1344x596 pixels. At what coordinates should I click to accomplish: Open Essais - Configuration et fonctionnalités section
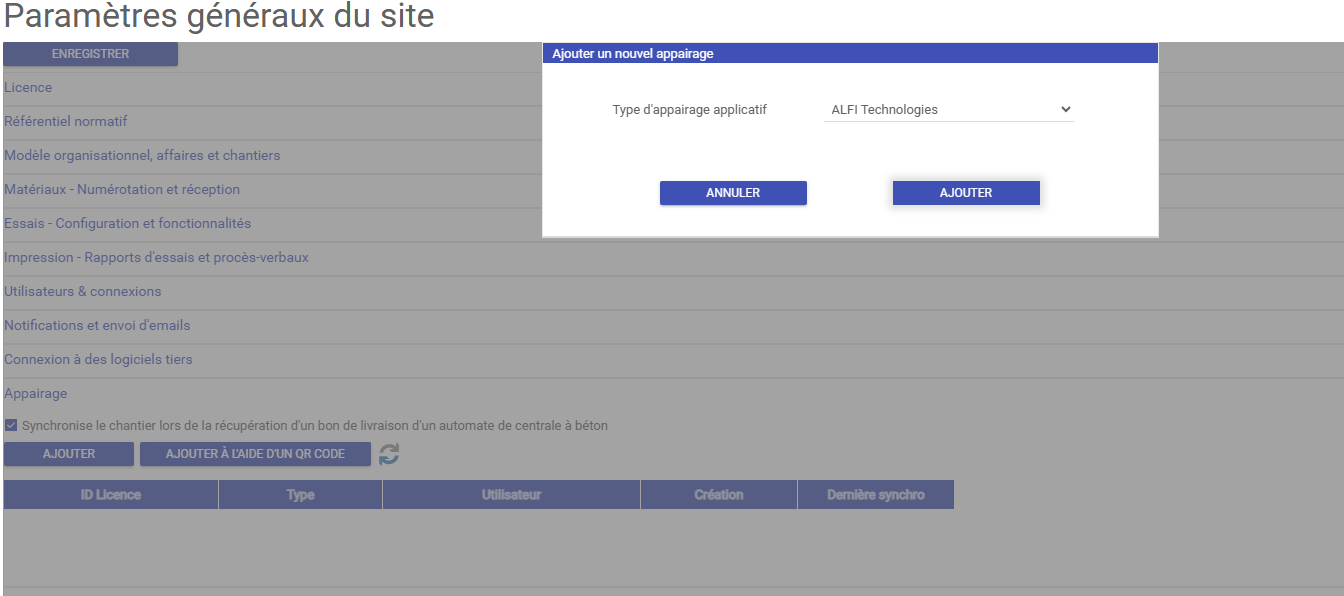click(x=127, y=224)
